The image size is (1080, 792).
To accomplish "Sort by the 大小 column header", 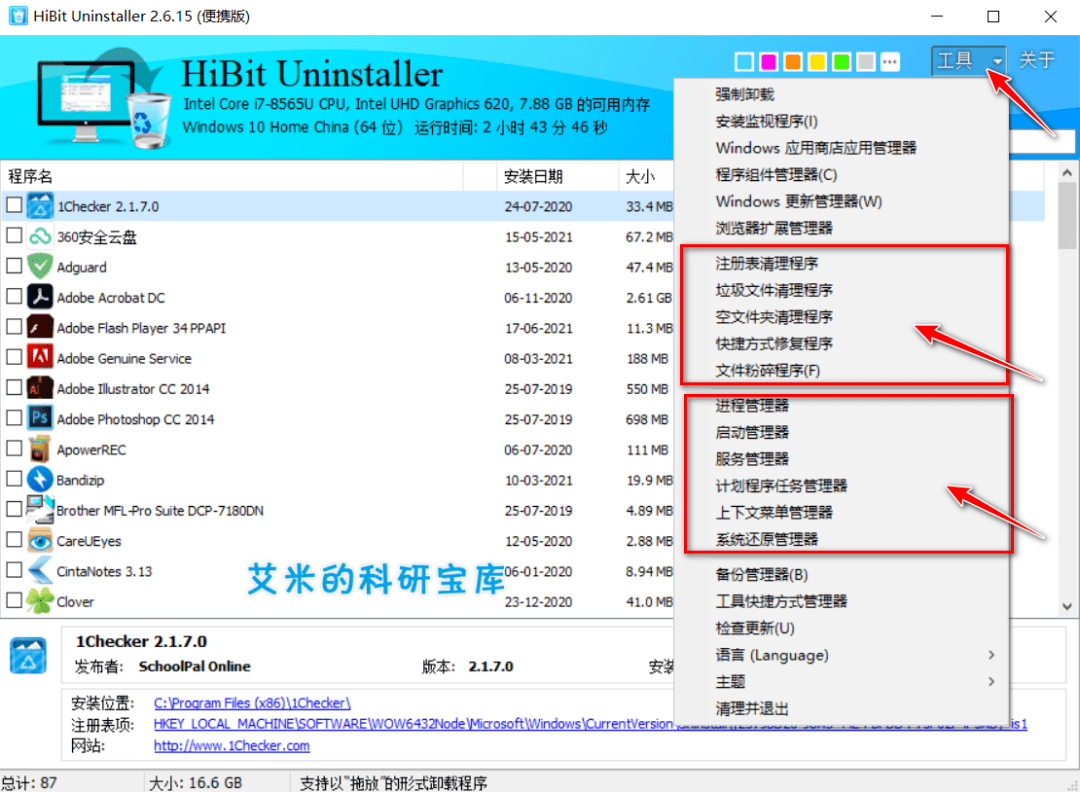I will pyautogui.click(x=647, y=176).
